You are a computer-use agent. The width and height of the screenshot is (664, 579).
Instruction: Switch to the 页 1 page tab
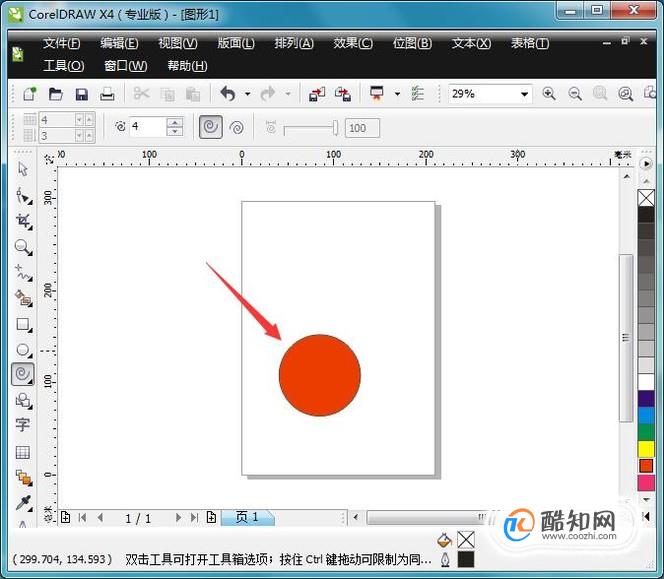(x=247, y=517)
